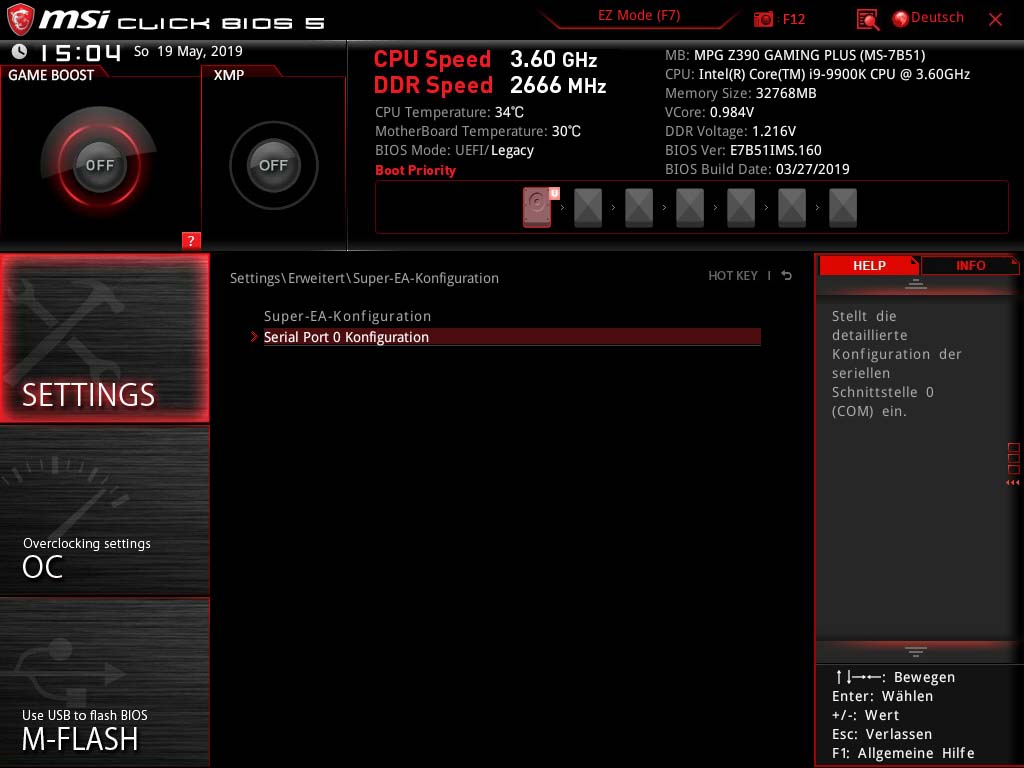This screenshot has height=768, width=1024.
Task: Click the BIOS Mode UEFI/Legacy text
Action: 454,150
